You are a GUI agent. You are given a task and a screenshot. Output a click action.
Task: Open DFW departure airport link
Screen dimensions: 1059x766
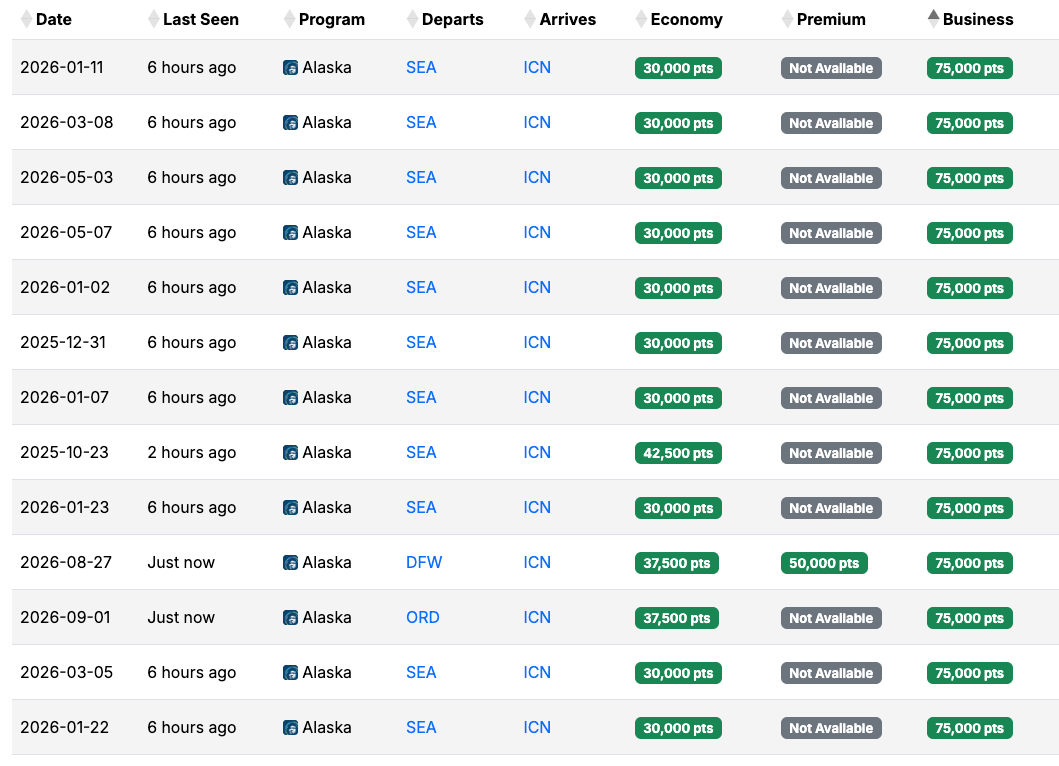(x=424, y=563)
